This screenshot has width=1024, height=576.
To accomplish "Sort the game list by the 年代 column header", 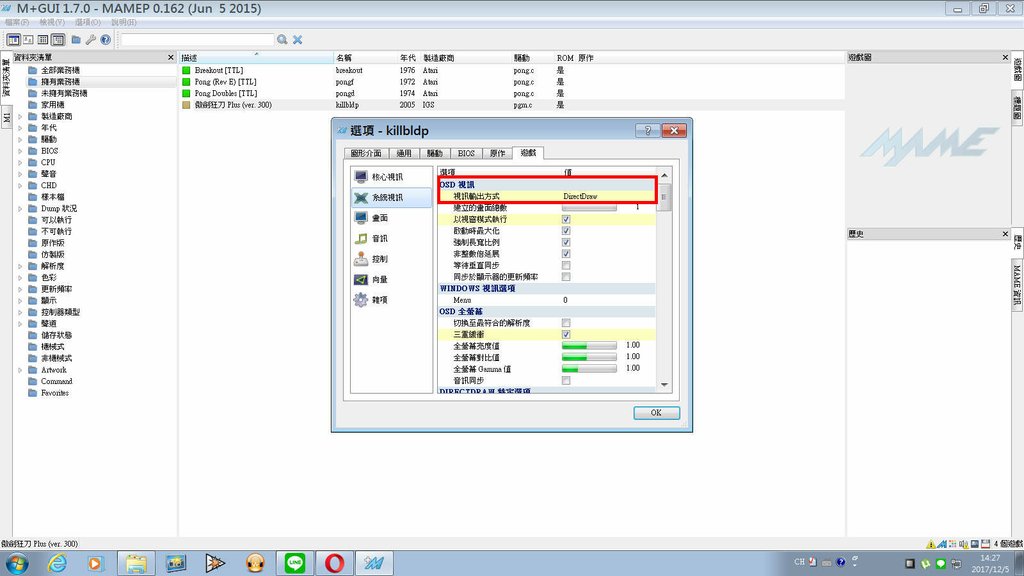I will [408, 58].
